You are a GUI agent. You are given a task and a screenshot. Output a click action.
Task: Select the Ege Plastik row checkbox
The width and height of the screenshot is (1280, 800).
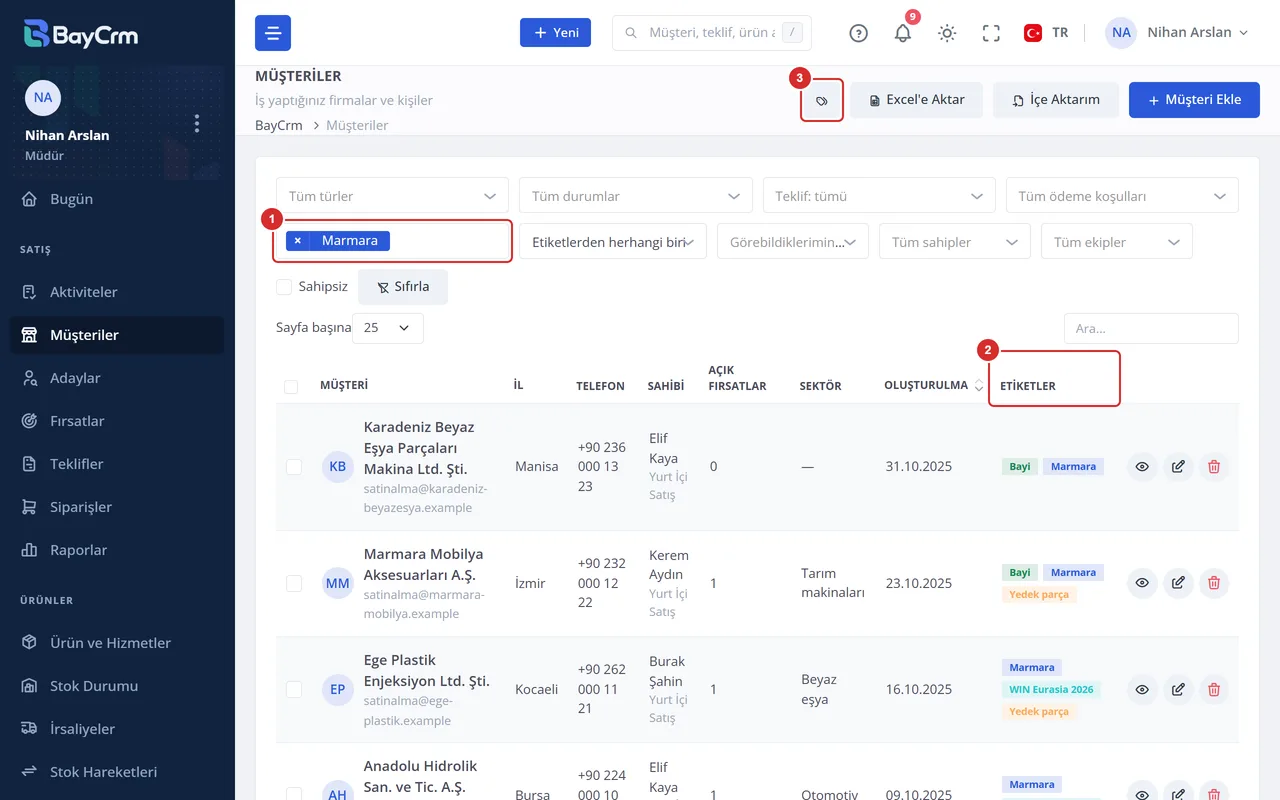click(x=294, y=689)
